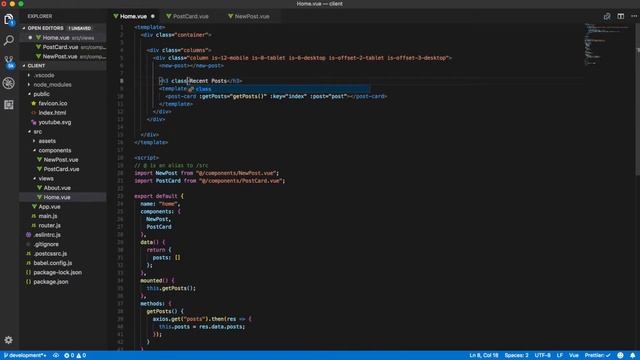The image size is (640, 360).
Task: Open PostCard.vue under components folder
Action: click(63, 169)
